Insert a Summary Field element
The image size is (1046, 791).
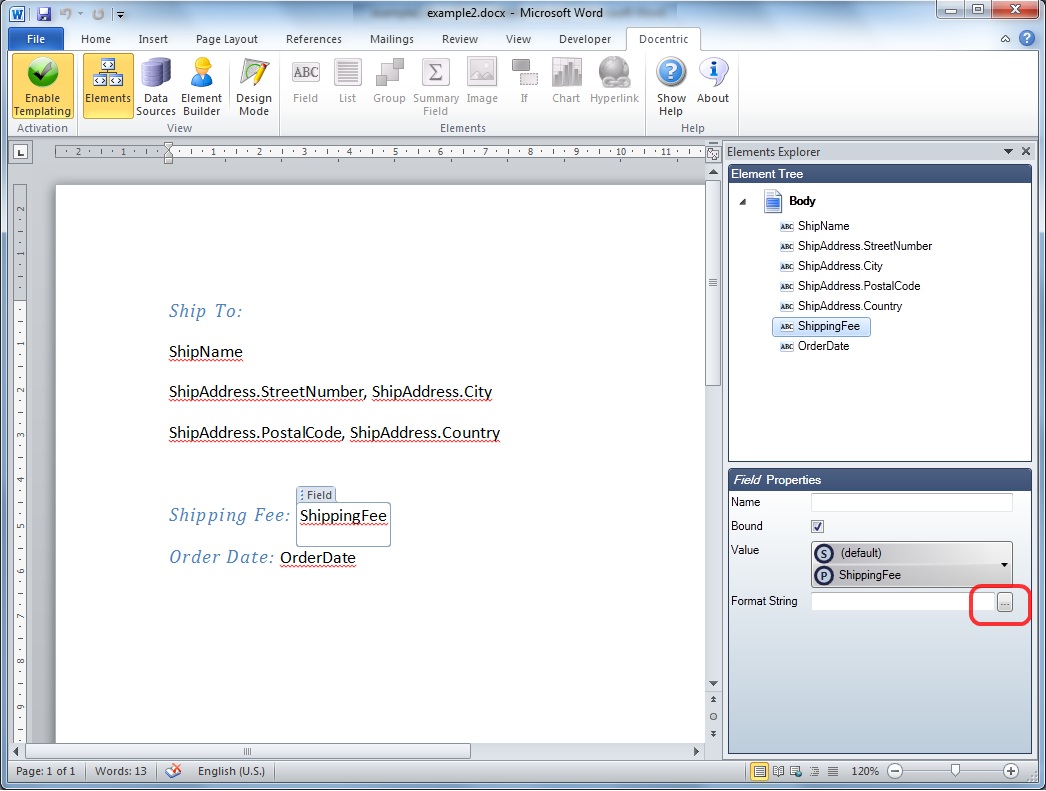click(x=436, y=87)
